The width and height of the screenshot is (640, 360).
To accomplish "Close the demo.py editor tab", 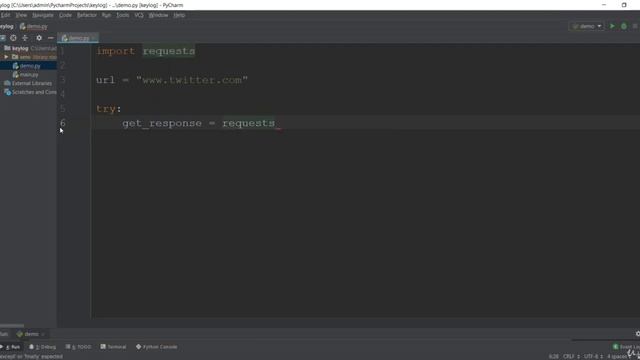I will click(94, 38).
